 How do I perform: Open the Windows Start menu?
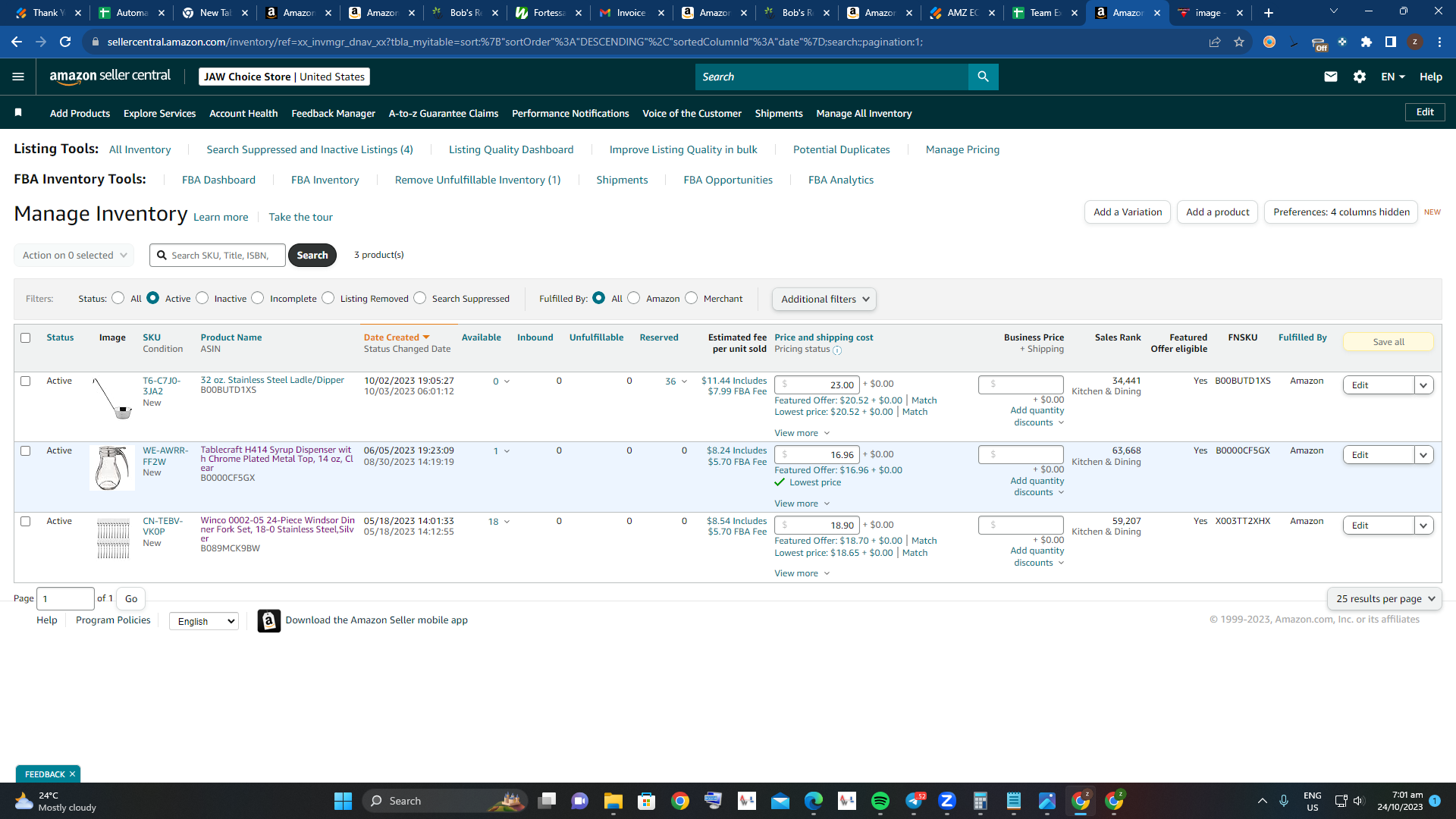point(343,801)
